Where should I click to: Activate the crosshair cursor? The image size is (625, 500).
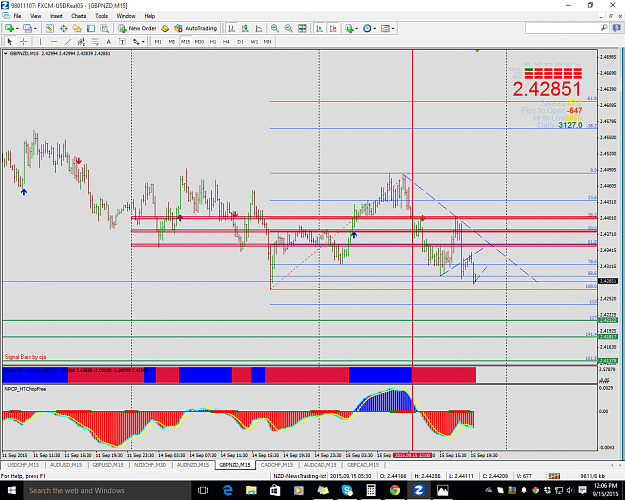tap(24, 41)
